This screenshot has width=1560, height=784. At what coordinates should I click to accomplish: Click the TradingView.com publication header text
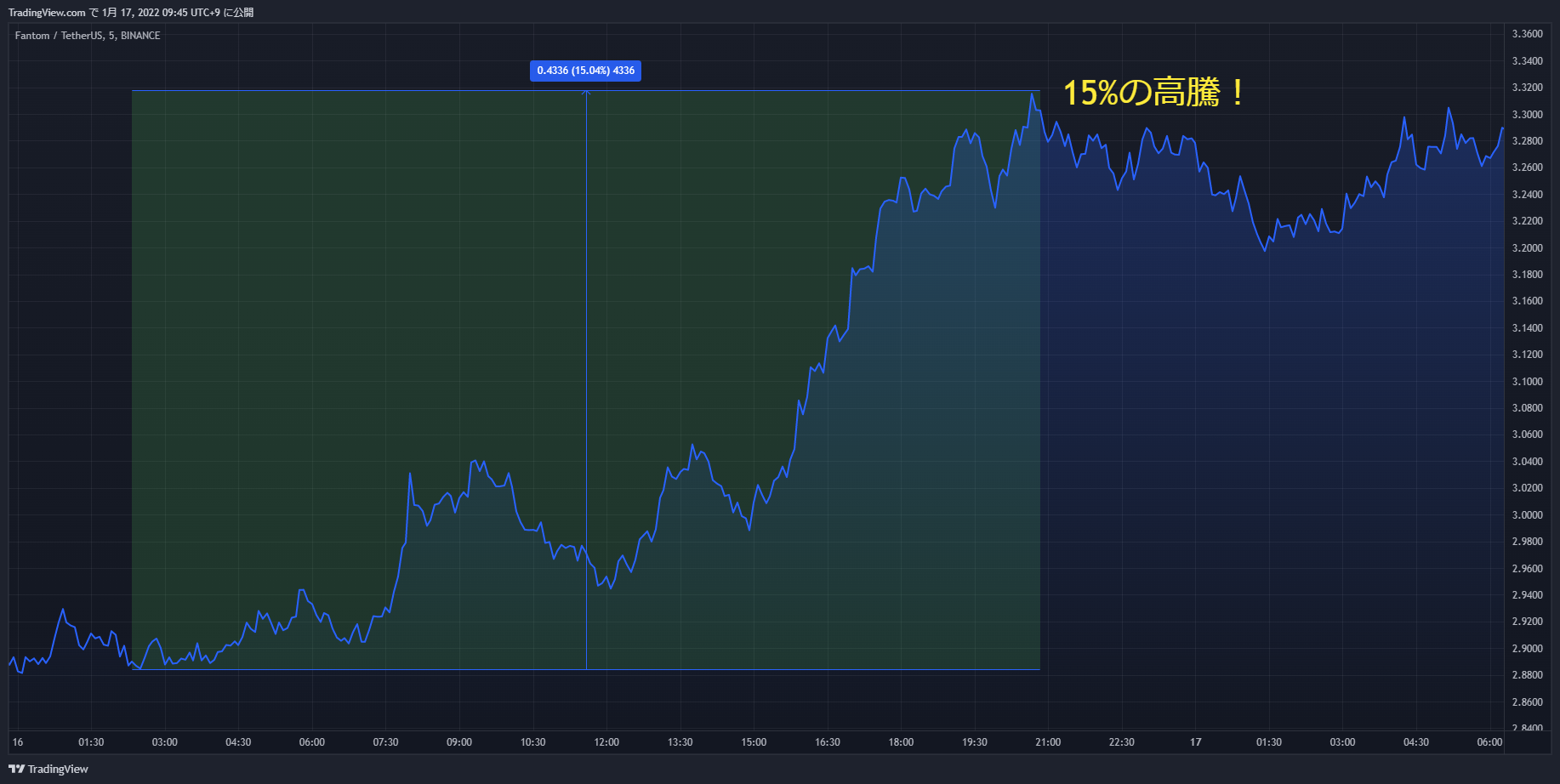click(131, 13)
